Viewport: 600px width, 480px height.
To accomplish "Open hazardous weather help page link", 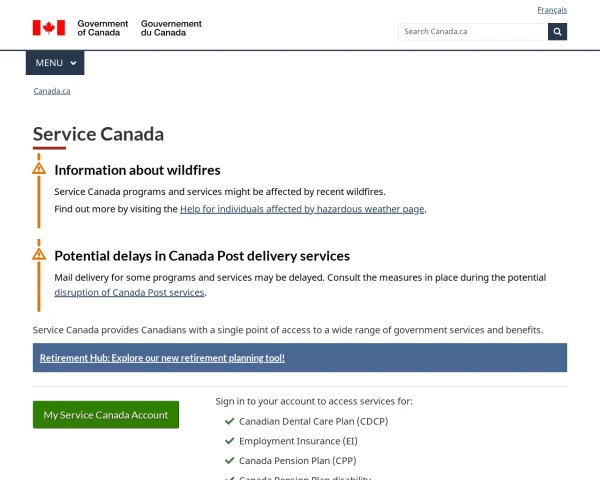I will click(x=302, y=209).
